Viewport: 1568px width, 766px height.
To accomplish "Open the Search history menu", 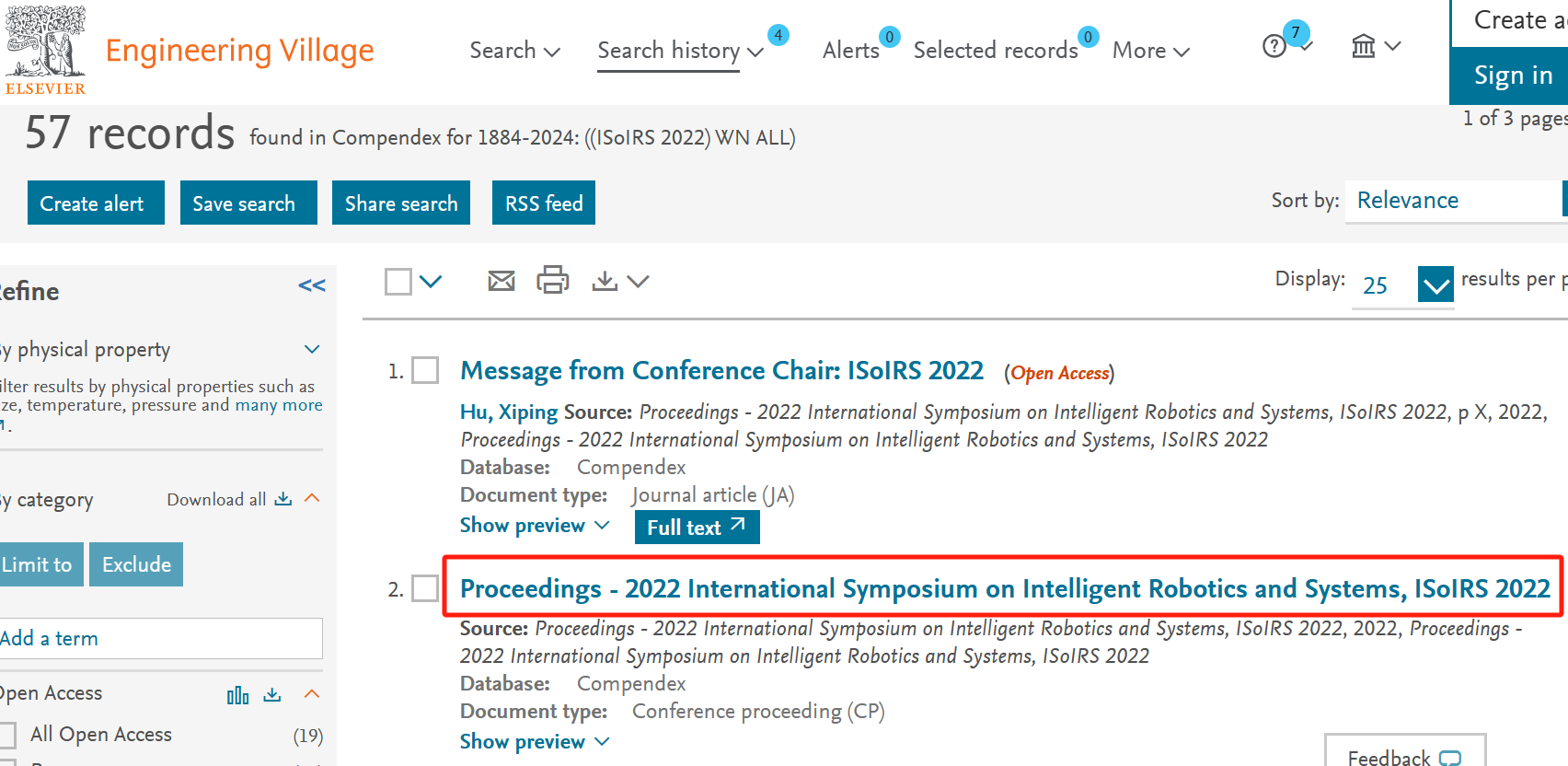I will click(x=680, y=51).
